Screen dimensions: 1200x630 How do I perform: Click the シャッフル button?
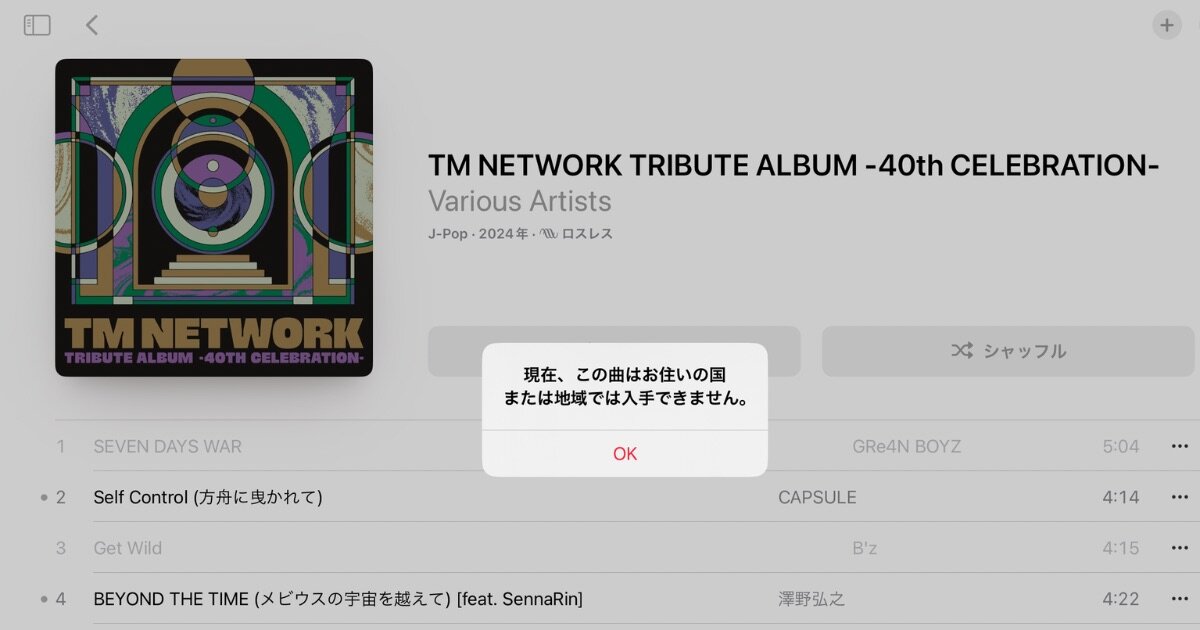click(1008, 351)
